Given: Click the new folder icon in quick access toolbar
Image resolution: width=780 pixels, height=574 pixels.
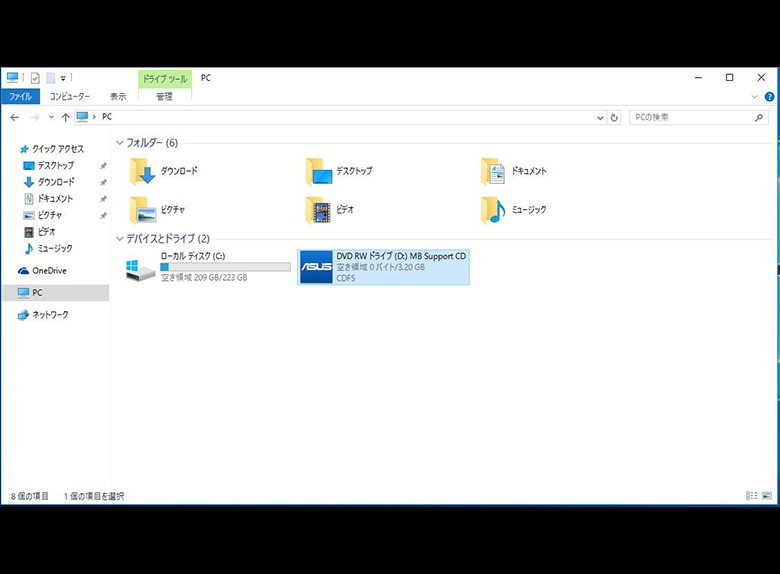Looking at the screenshot, I should pyautogui.click(x=50, y=78).
